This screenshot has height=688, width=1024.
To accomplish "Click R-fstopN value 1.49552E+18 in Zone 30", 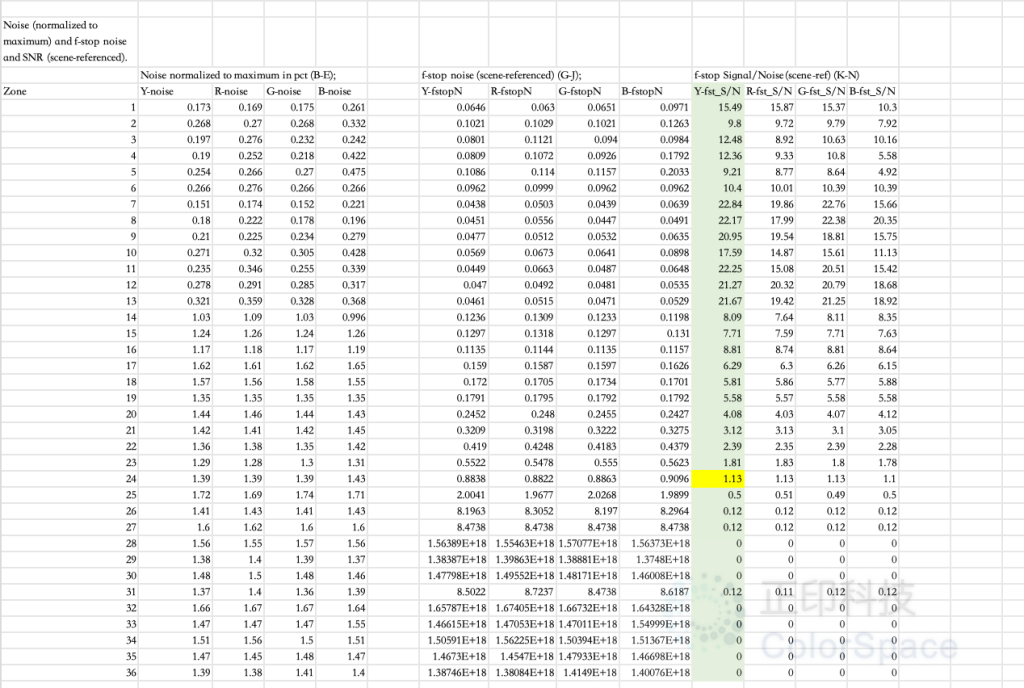I will 522,576.
